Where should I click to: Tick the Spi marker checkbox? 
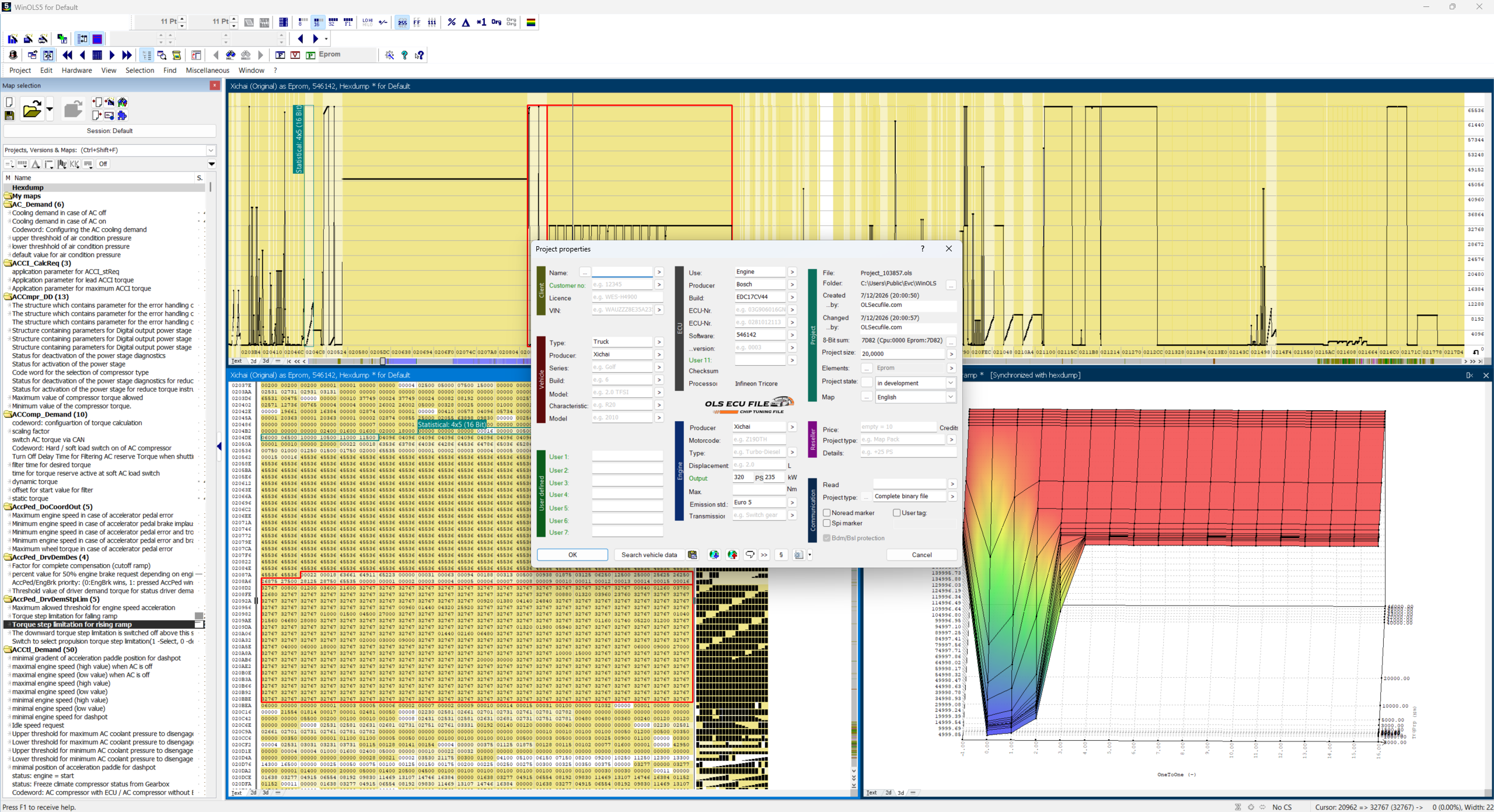tap(826, 523)
